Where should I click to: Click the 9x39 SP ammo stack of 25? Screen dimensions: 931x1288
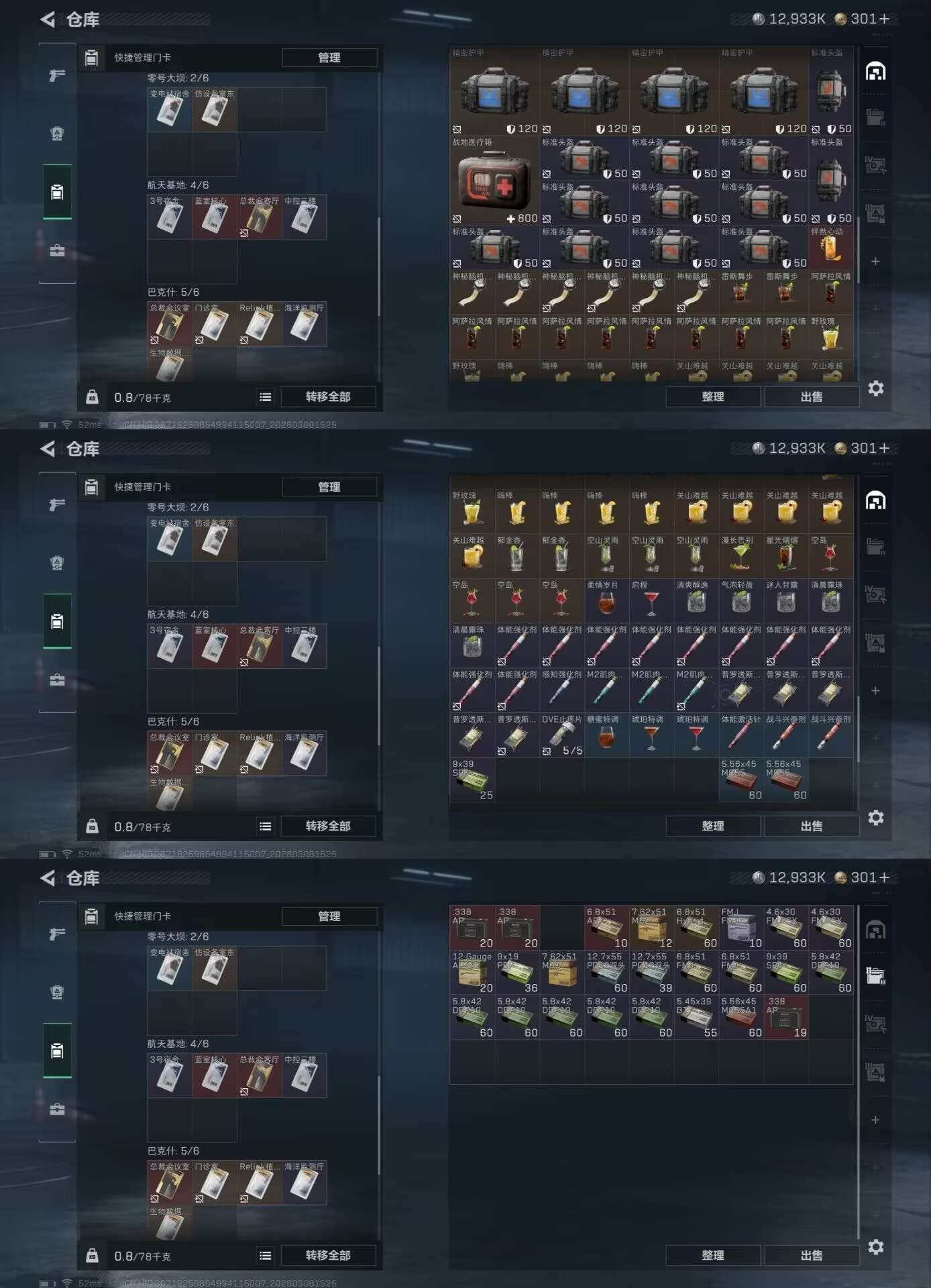472,780
